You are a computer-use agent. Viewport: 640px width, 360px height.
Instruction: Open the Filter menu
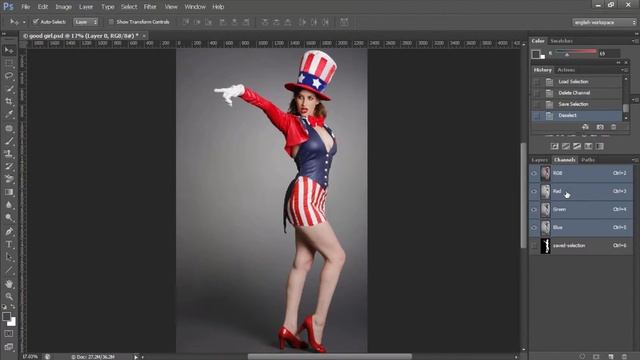coord(150,7)
